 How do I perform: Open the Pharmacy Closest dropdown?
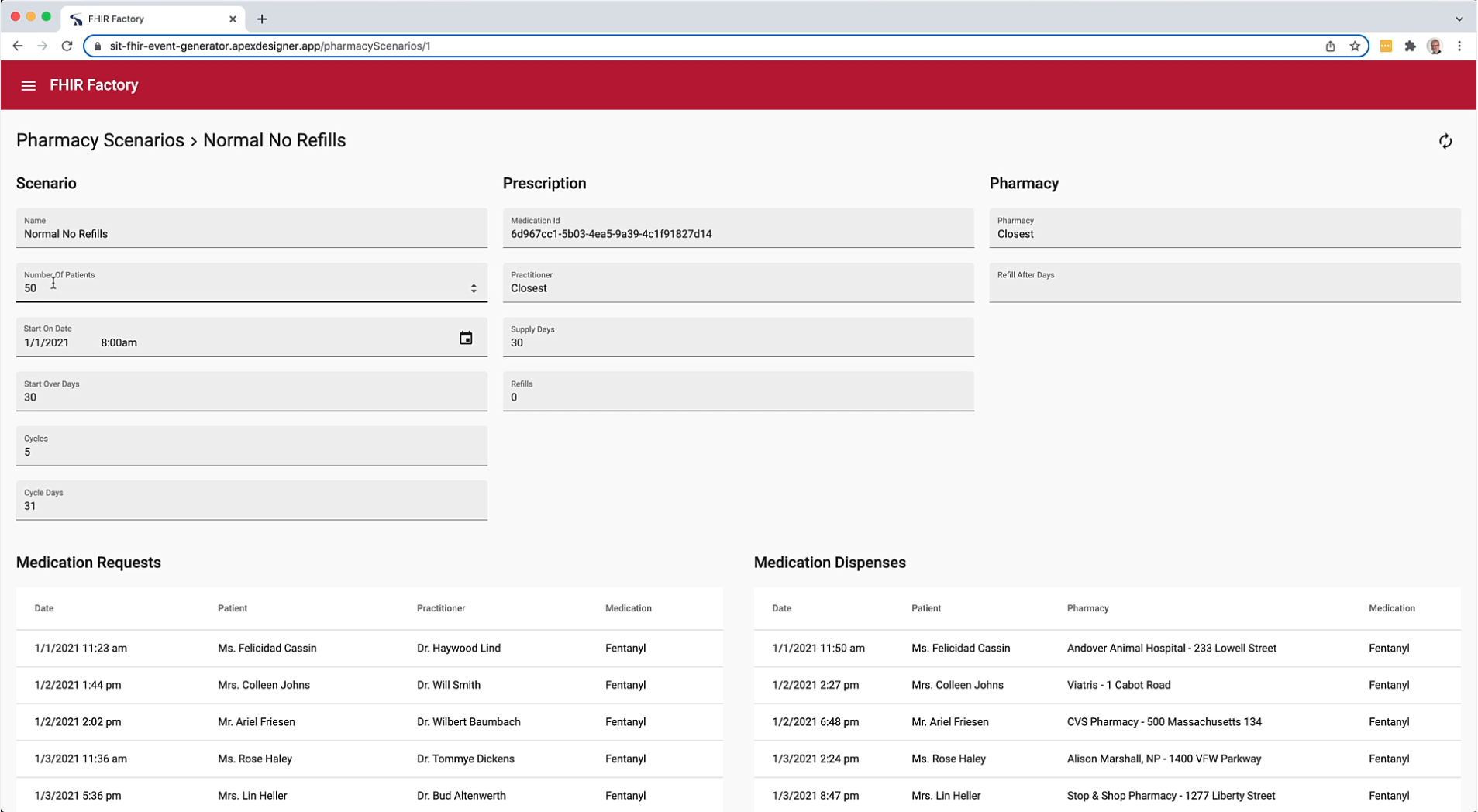(x=1225, y=228)
